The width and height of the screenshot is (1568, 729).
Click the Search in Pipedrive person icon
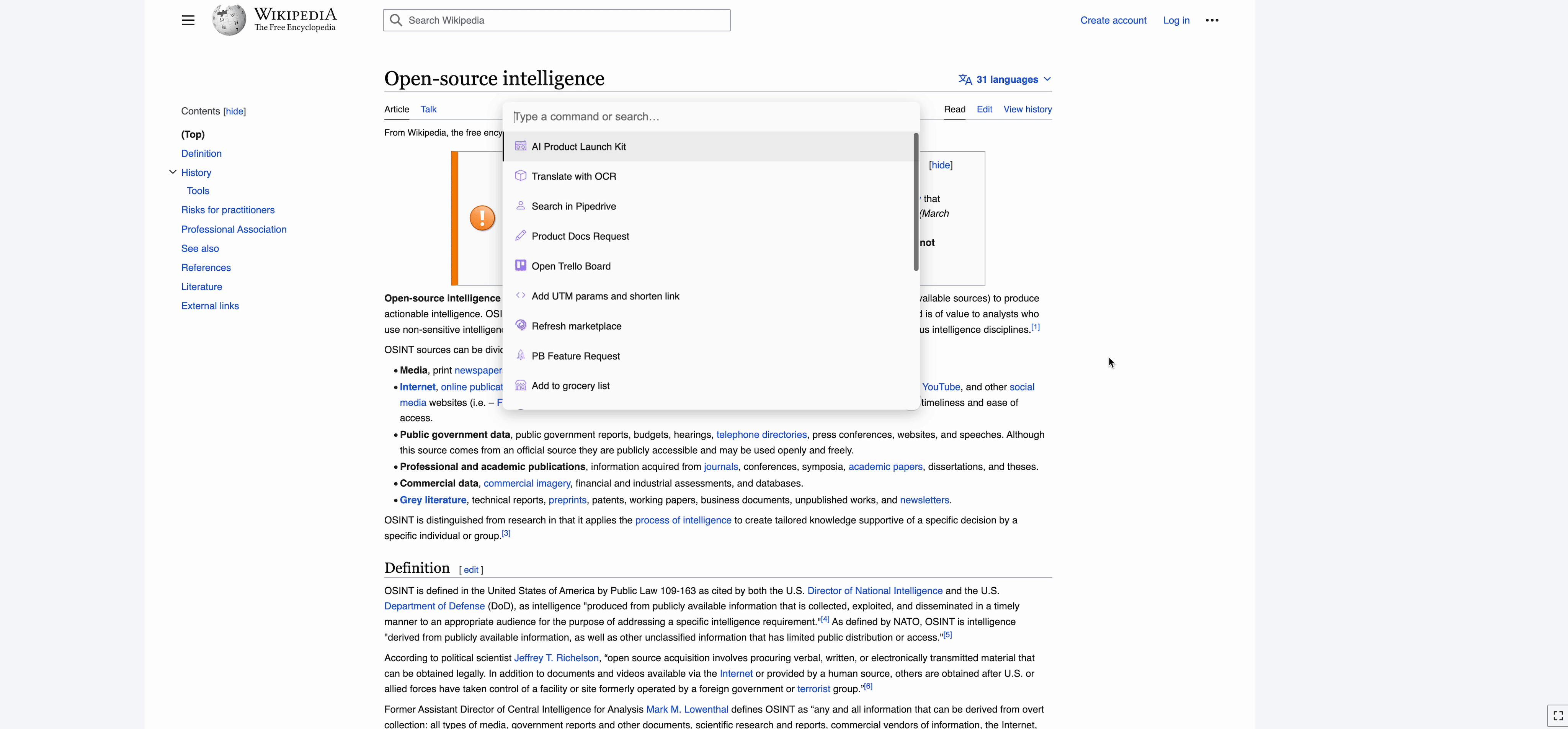point(521,206)
